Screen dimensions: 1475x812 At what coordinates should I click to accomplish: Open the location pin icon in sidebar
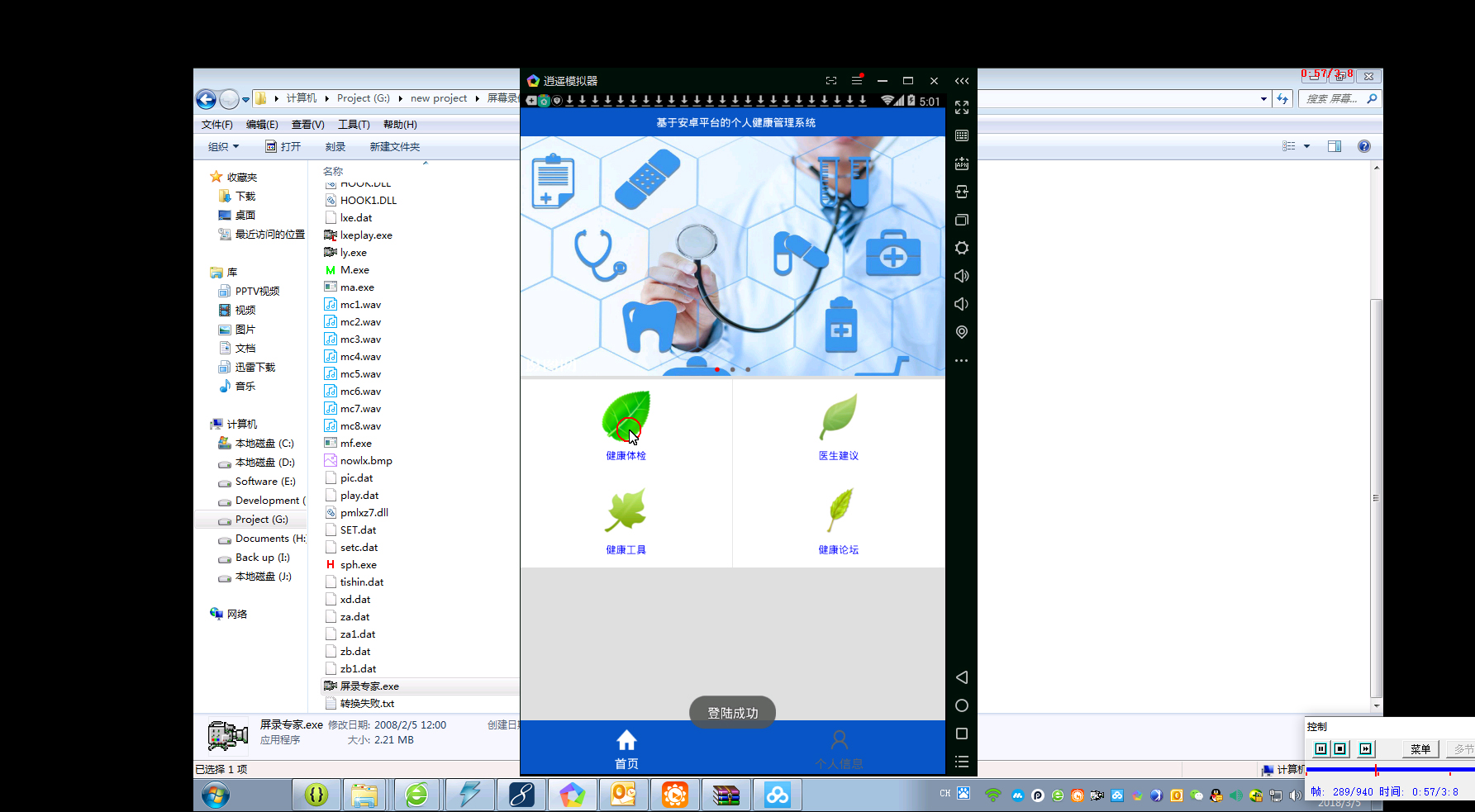(x=962, y=332)
